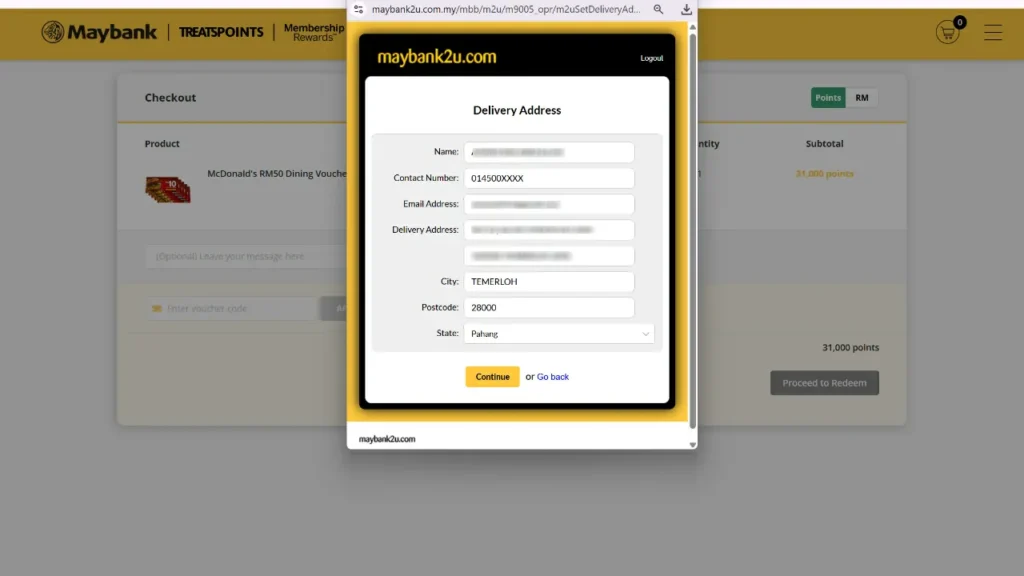Image resolution: width=1024 pixels, height=576 pixels.
Task: Click the optional message input field
Action: (x=246, y=256)
